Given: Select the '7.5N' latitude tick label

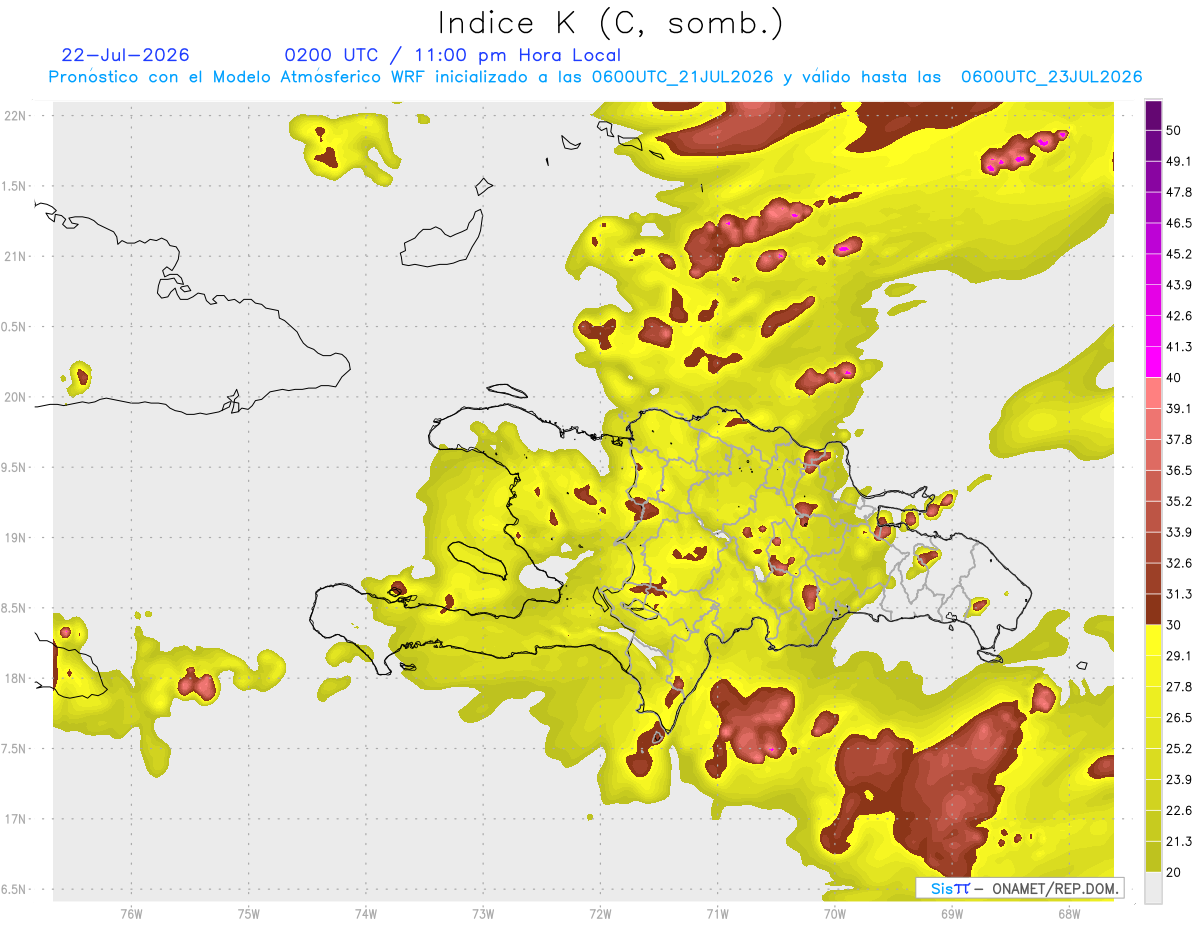Looking at the screenshot, I should (x=14, y=749).
